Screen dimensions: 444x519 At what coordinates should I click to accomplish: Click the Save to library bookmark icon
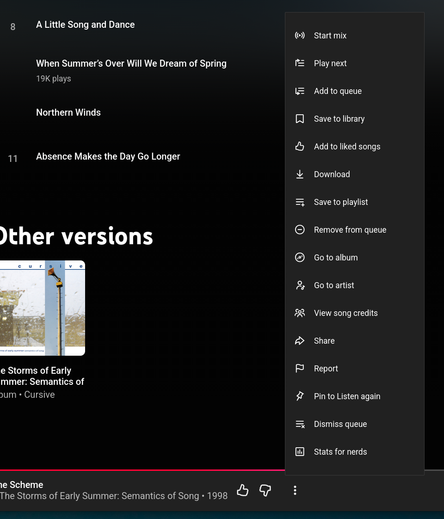point(300,119)
